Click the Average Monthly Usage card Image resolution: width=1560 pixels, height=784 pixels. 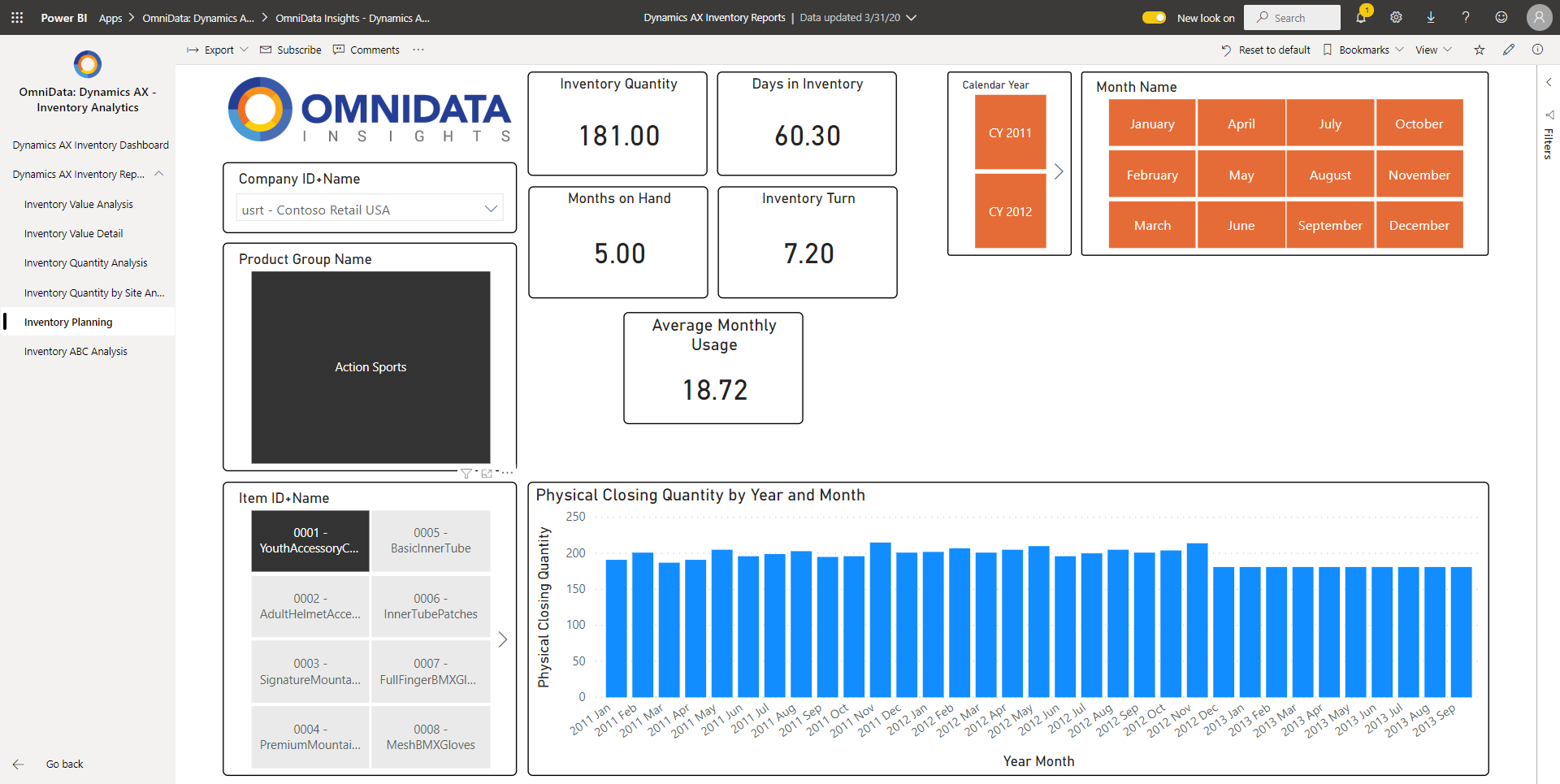click(x=713, y=368)
